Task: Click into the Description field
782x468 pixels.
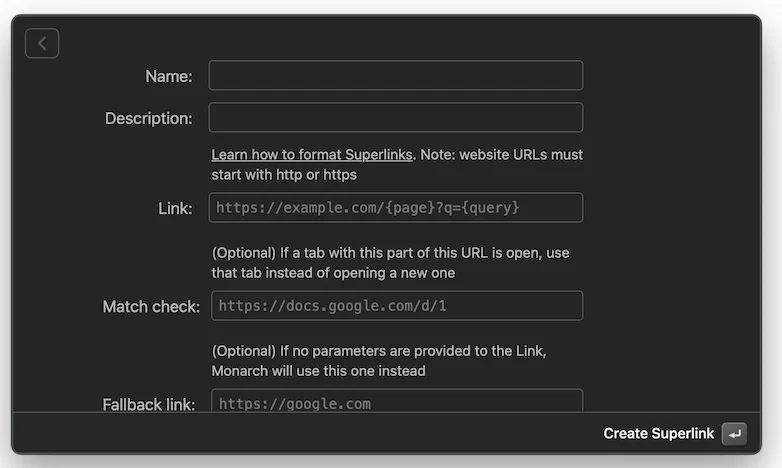Action: tap(395, 118)
